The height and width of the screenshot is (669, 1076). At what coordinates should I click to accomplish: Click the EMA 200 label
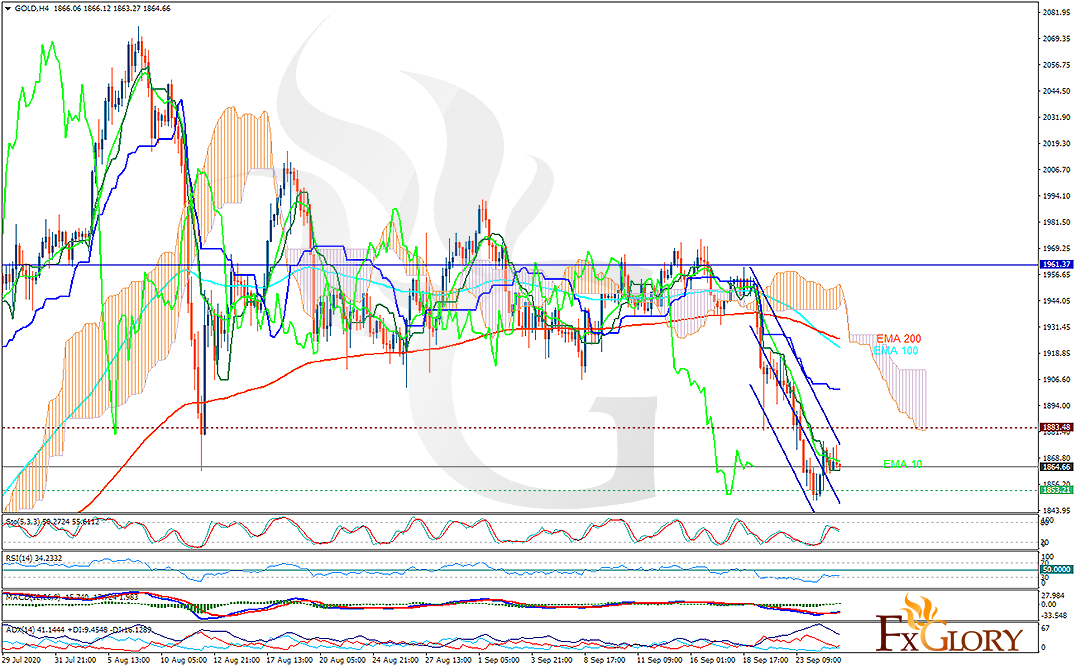pos(898,339)
